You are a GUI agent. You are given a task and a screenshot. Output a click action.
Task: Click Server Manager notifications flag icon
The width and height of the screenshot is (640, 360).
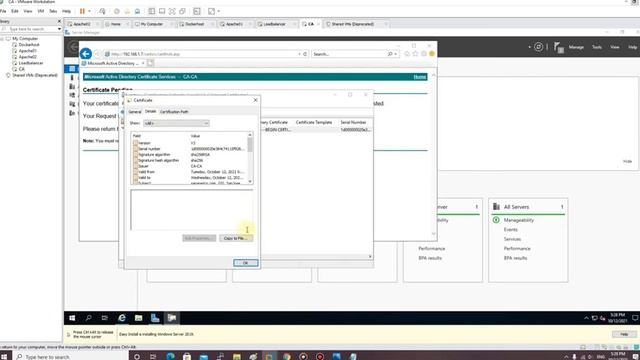[558, 48]
